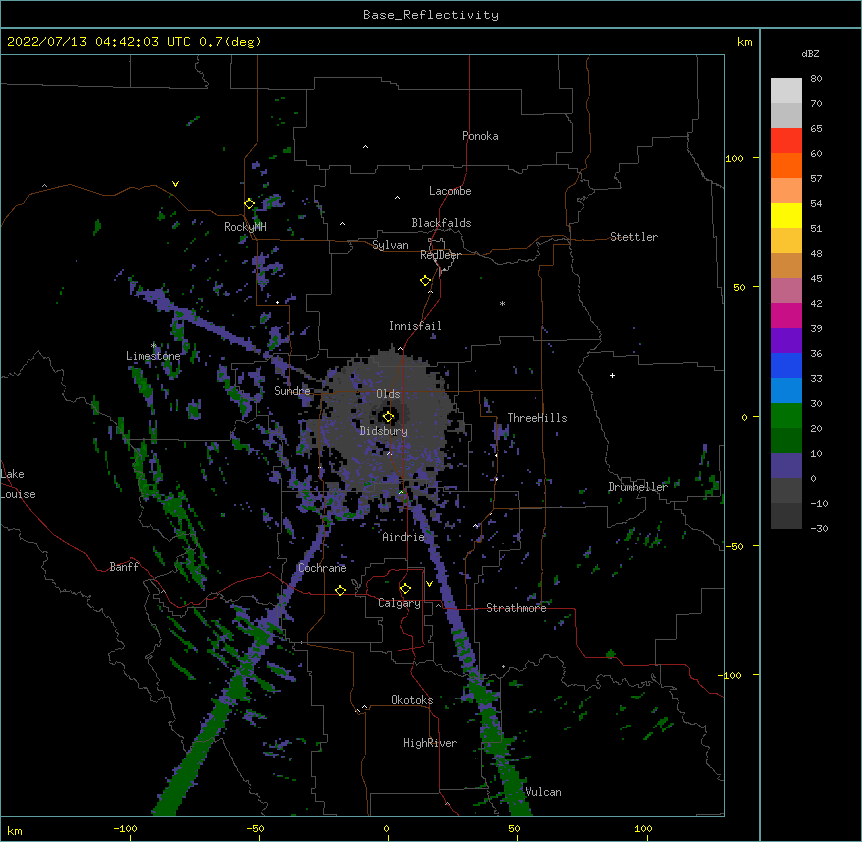This screenshot has height=842, width=862.
Task: Click the Ponoka city label
Action: click(x=480, y=136)
